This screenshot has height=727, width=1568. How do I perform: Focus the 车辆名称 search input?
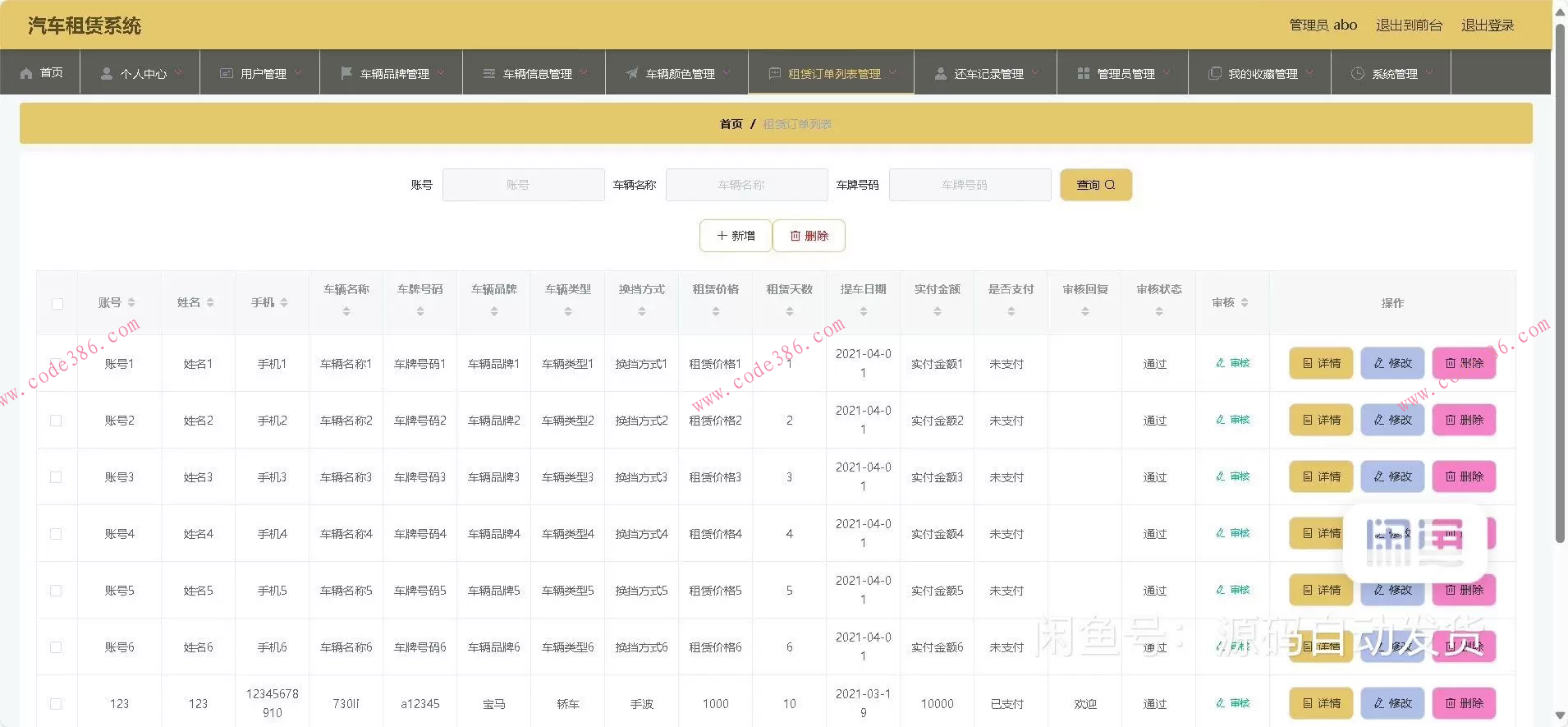pos(746,185)
